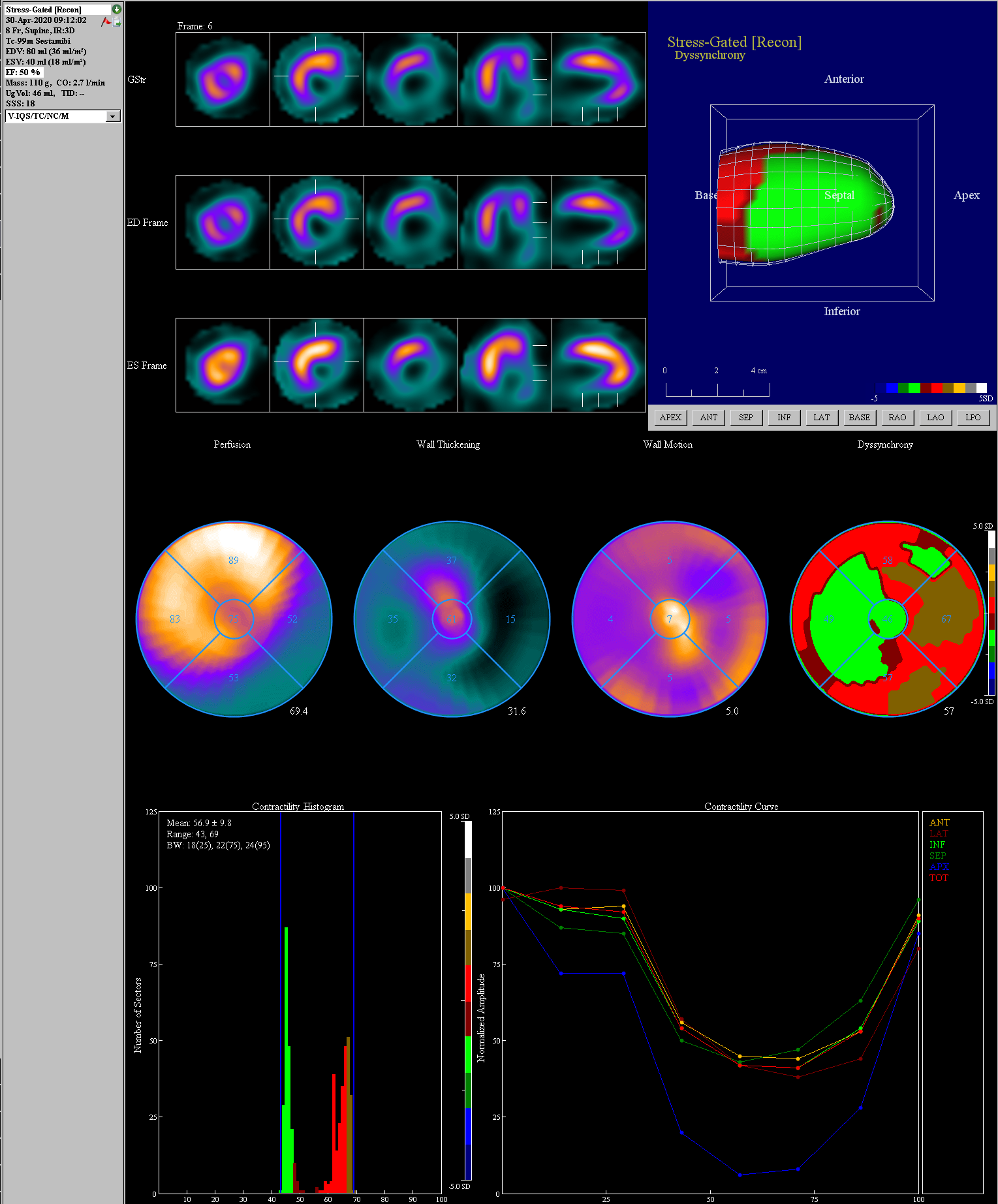Click the first ES Frame slice
998x1204 pixels.
point(223,365)
